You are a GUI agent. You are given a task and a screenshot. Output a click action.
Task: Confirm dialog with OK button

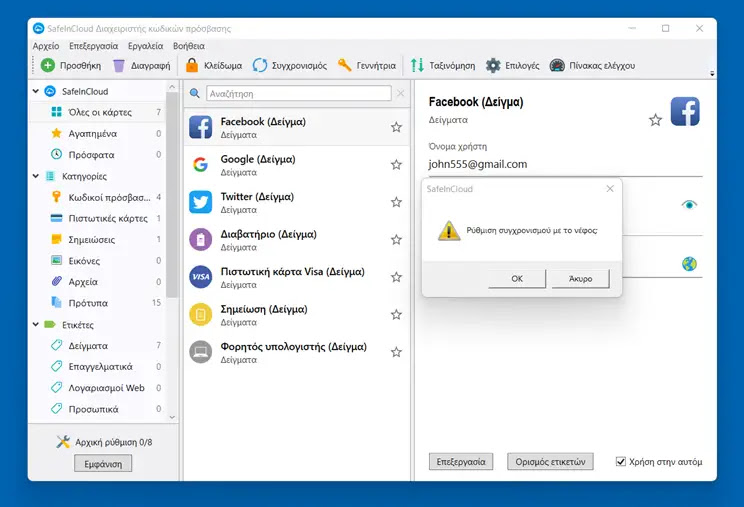(x=517, y=279)
